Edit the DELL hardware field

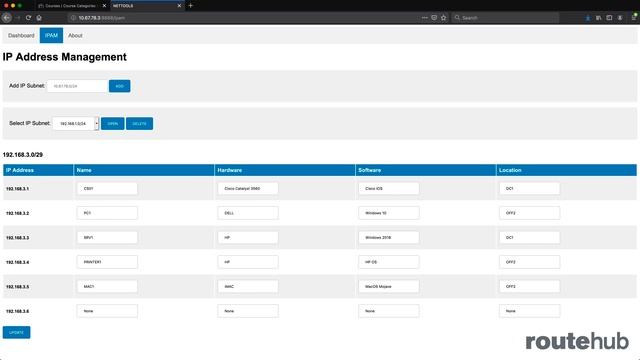(x=248, y=213)
